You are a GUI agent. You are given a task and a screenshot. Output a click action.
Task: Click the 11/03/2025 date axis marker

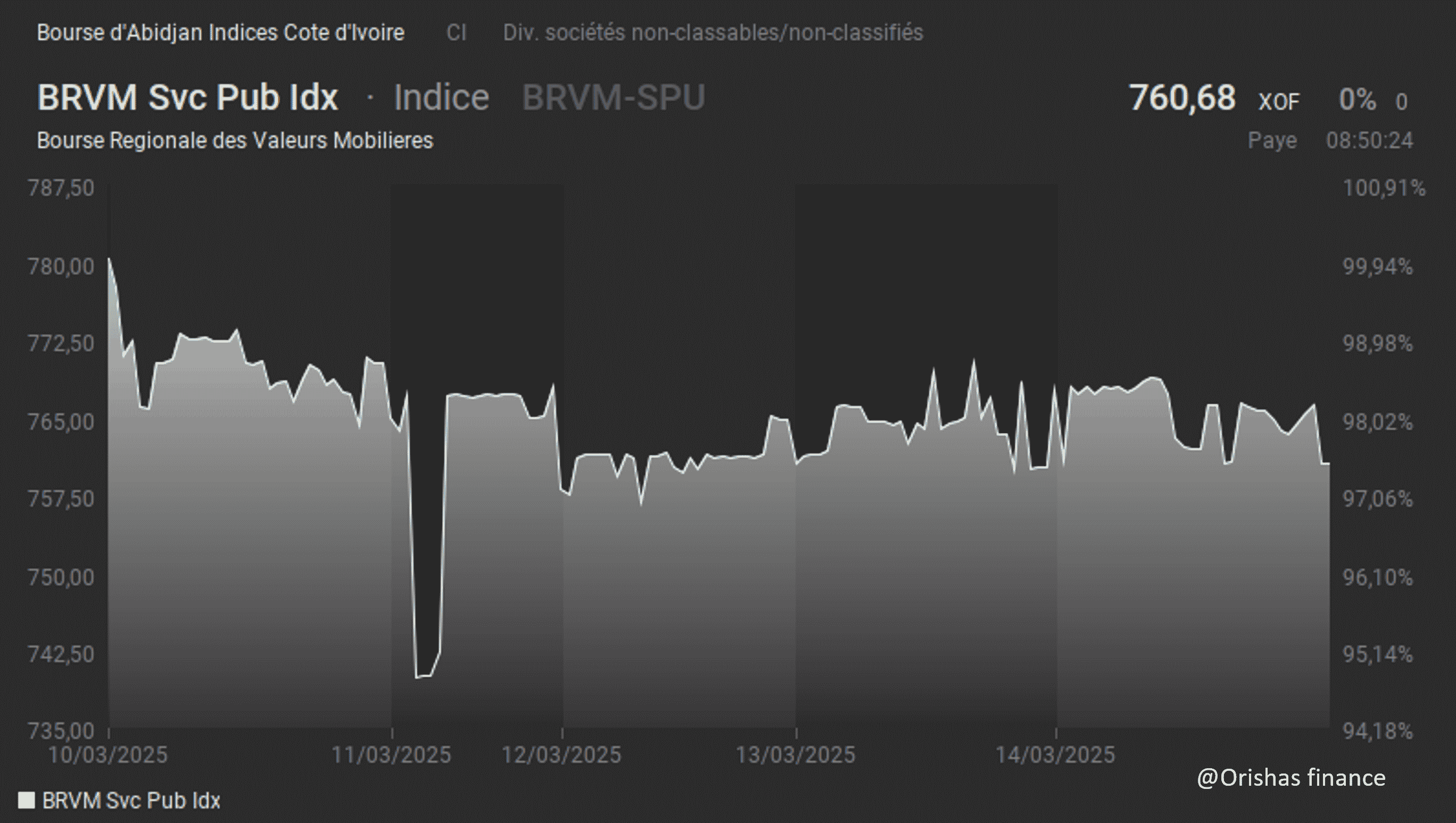391,754
